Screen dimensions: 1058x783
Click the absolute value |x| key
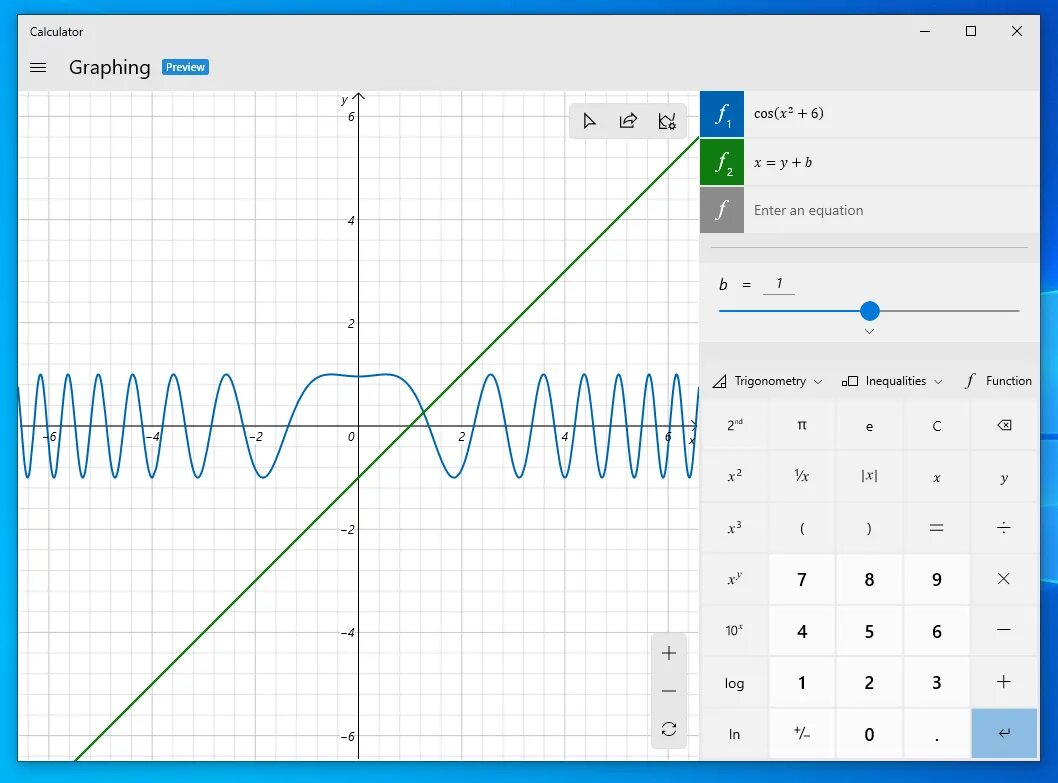point(869,477)
